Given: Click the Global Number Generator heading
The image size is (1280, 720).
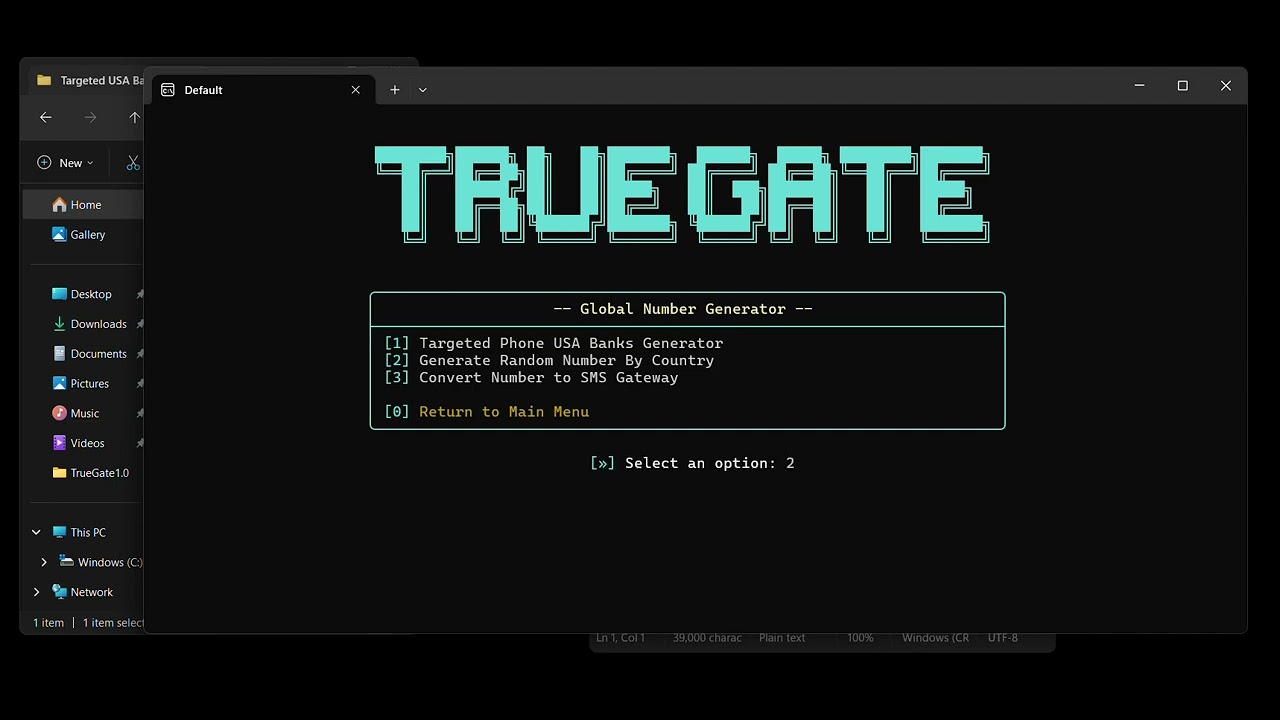Looking at the screenshot, I should click(683, 309).
